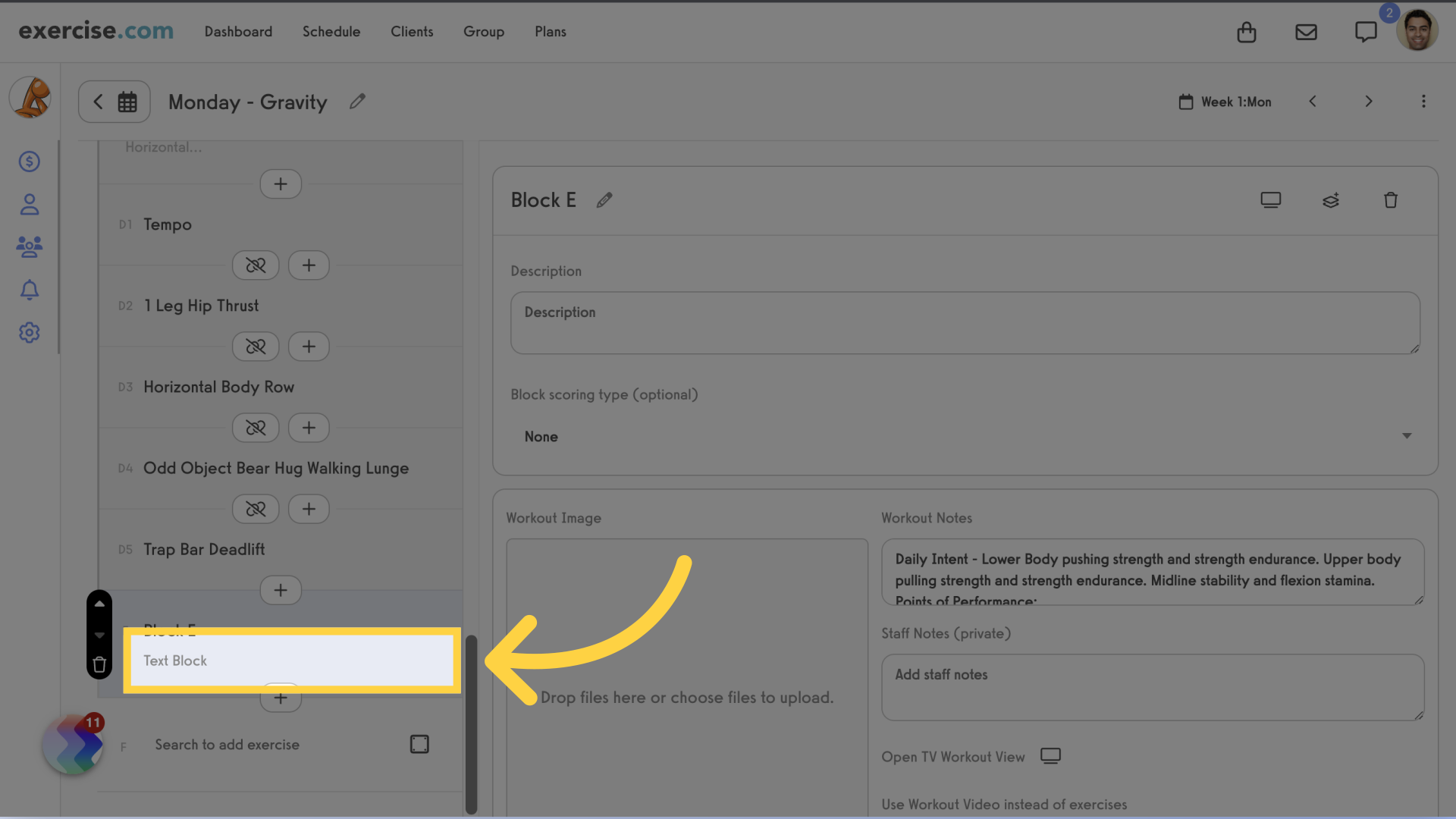Toggle visibility on D1 Tempo exercise
The height and width of the screenshot is (819, 1456).
pyautogui.click(x=255, y=264)
